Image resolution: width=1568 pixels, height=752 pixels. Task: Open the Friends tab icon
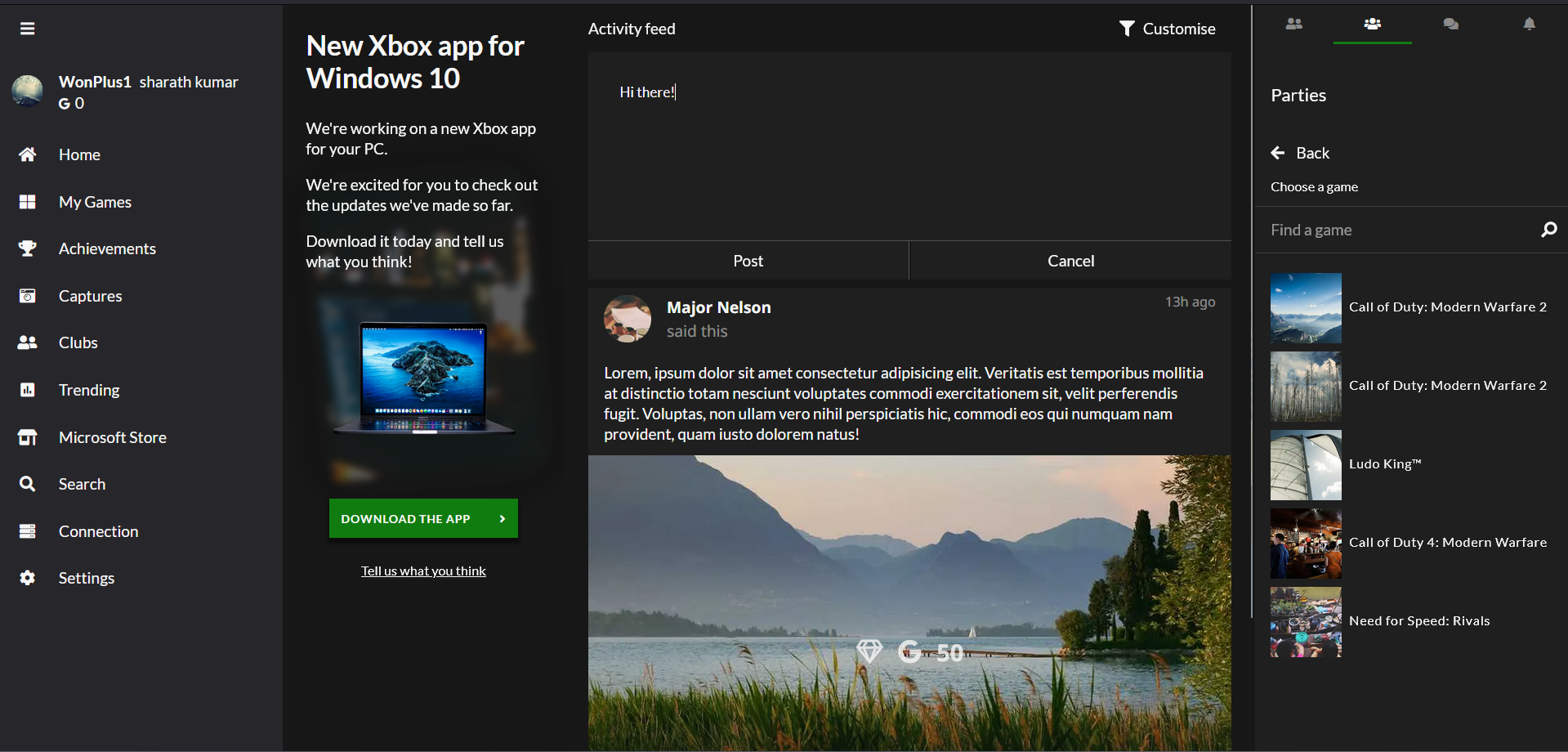(1293, 24)
